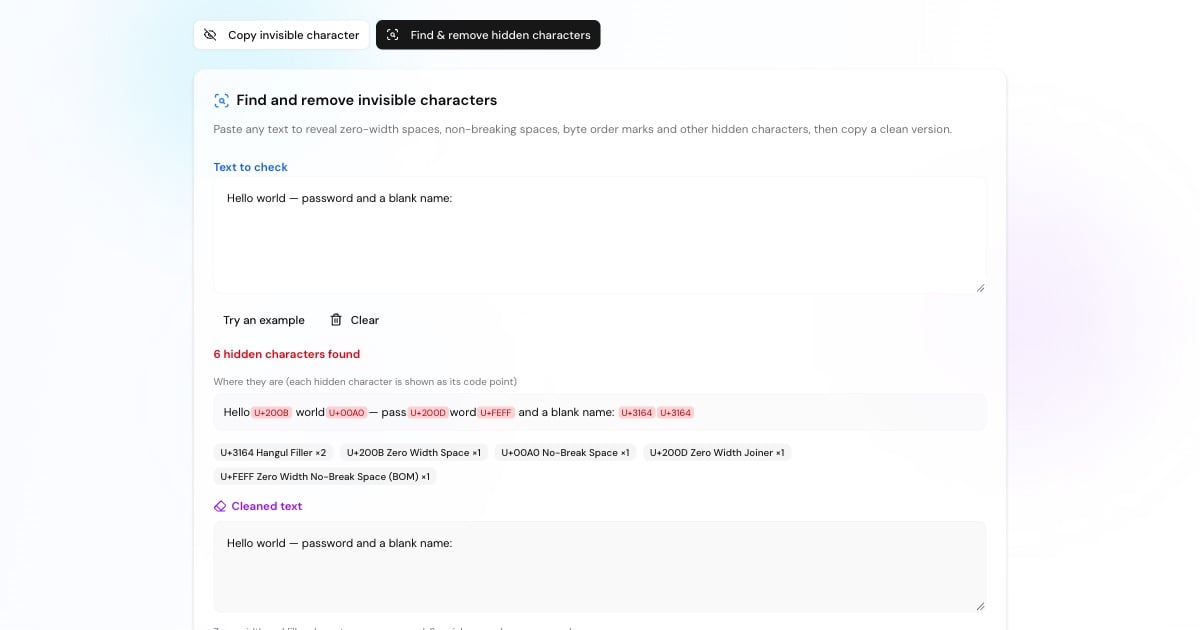1200x630 pixels.
Task: Click the eraser icon beside Cleaned text
Action: pyautogui.click(x=220, y=506)
